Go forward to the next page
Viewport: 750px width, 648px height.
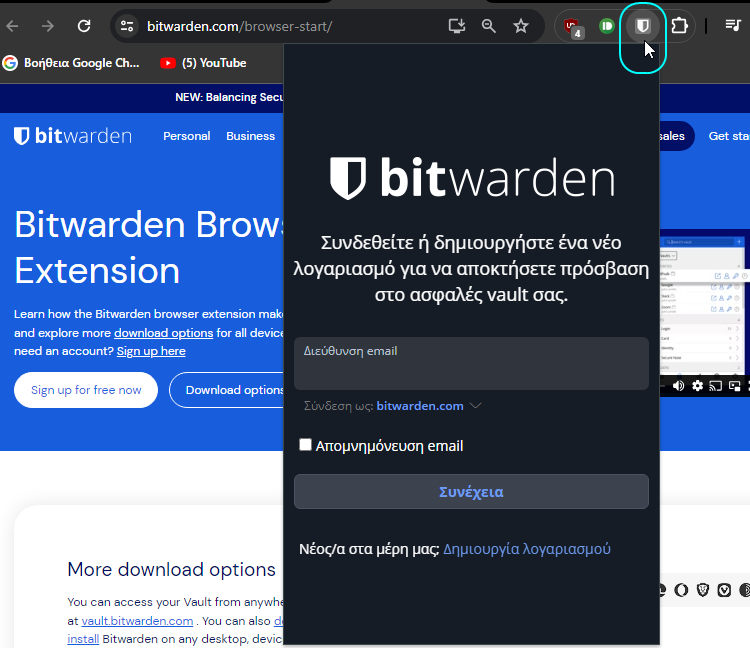(x=48, y=26)
